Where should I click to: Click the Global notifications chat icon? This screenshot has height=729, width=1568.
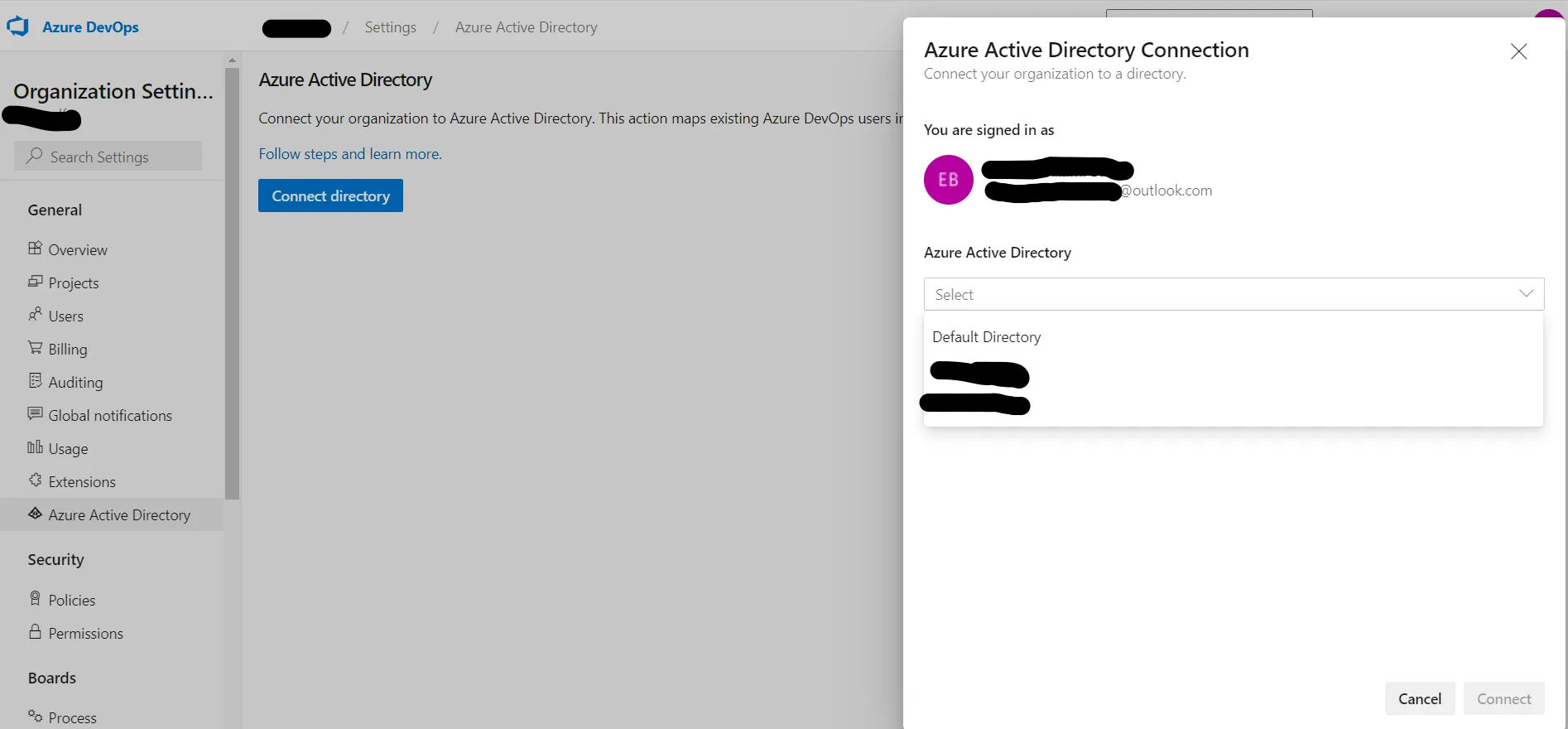click(35, 414)
